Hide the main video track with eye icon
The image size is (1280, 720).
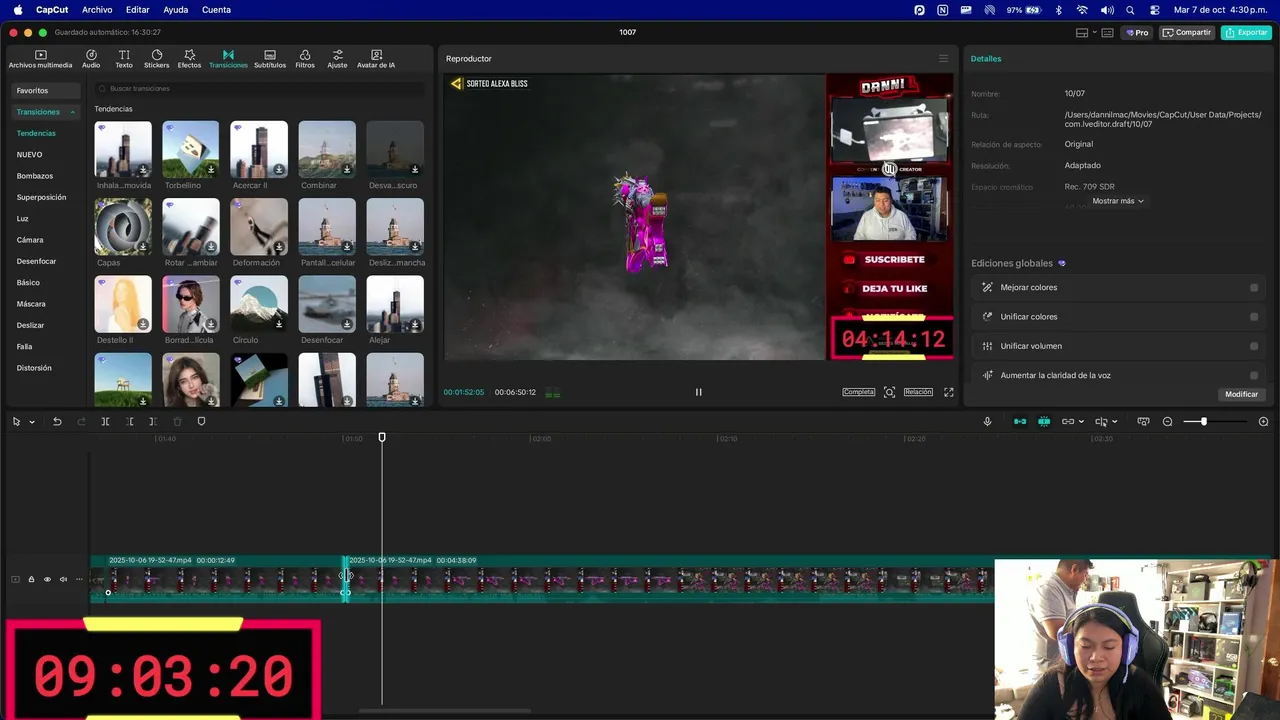(x=47, y=579)
